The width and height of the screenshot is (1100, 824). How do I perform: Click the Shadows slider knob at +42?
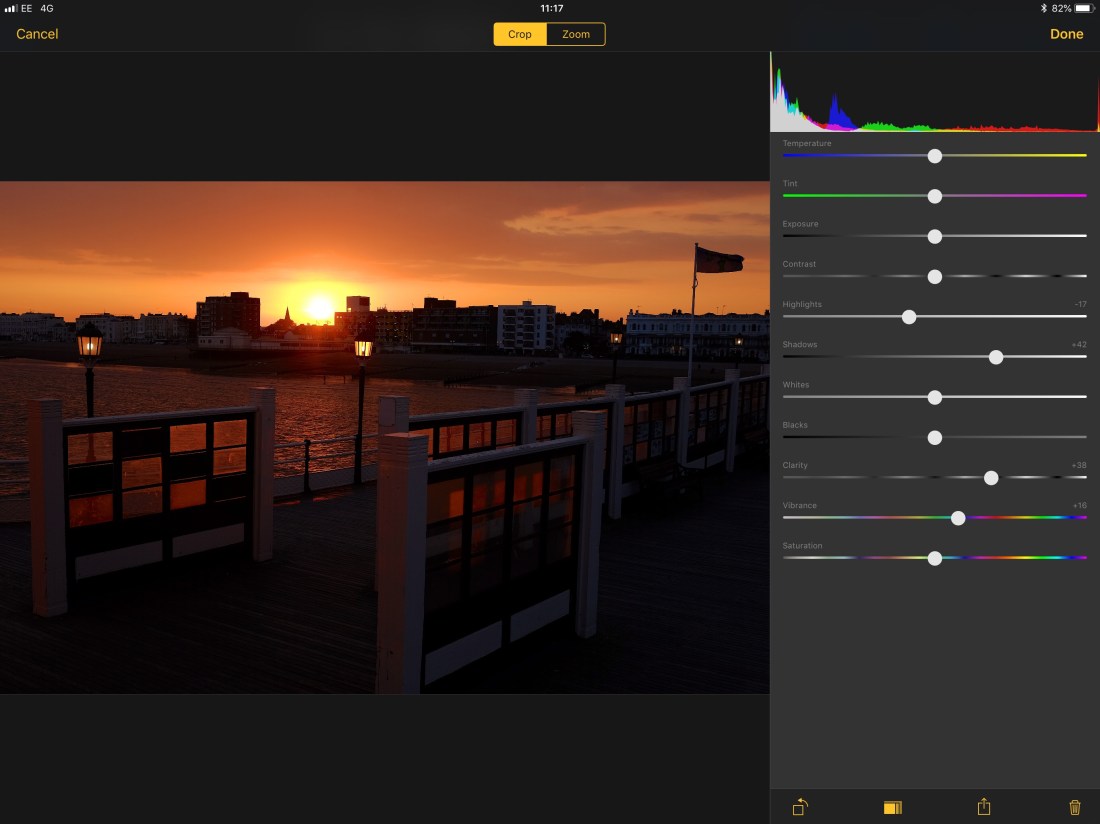996,357
